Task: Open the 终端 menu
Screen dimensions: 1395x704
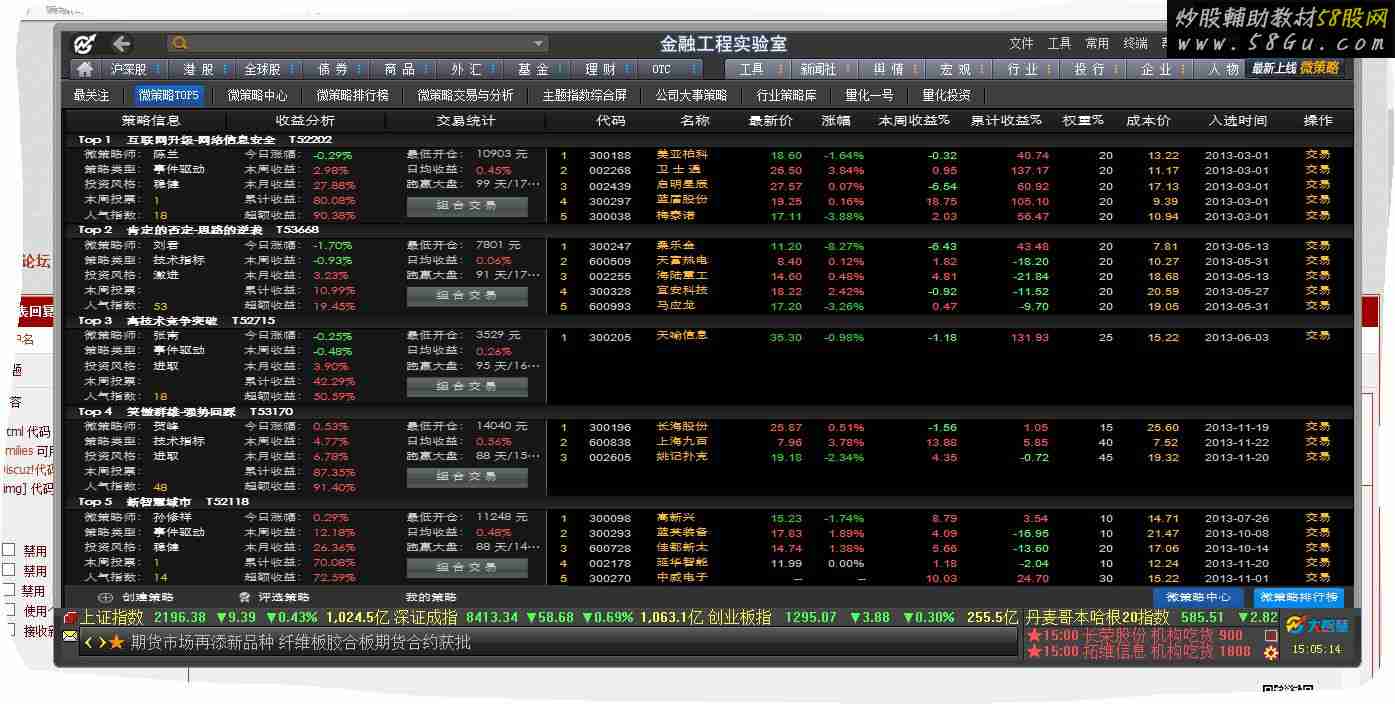Action: point(1135,44)
